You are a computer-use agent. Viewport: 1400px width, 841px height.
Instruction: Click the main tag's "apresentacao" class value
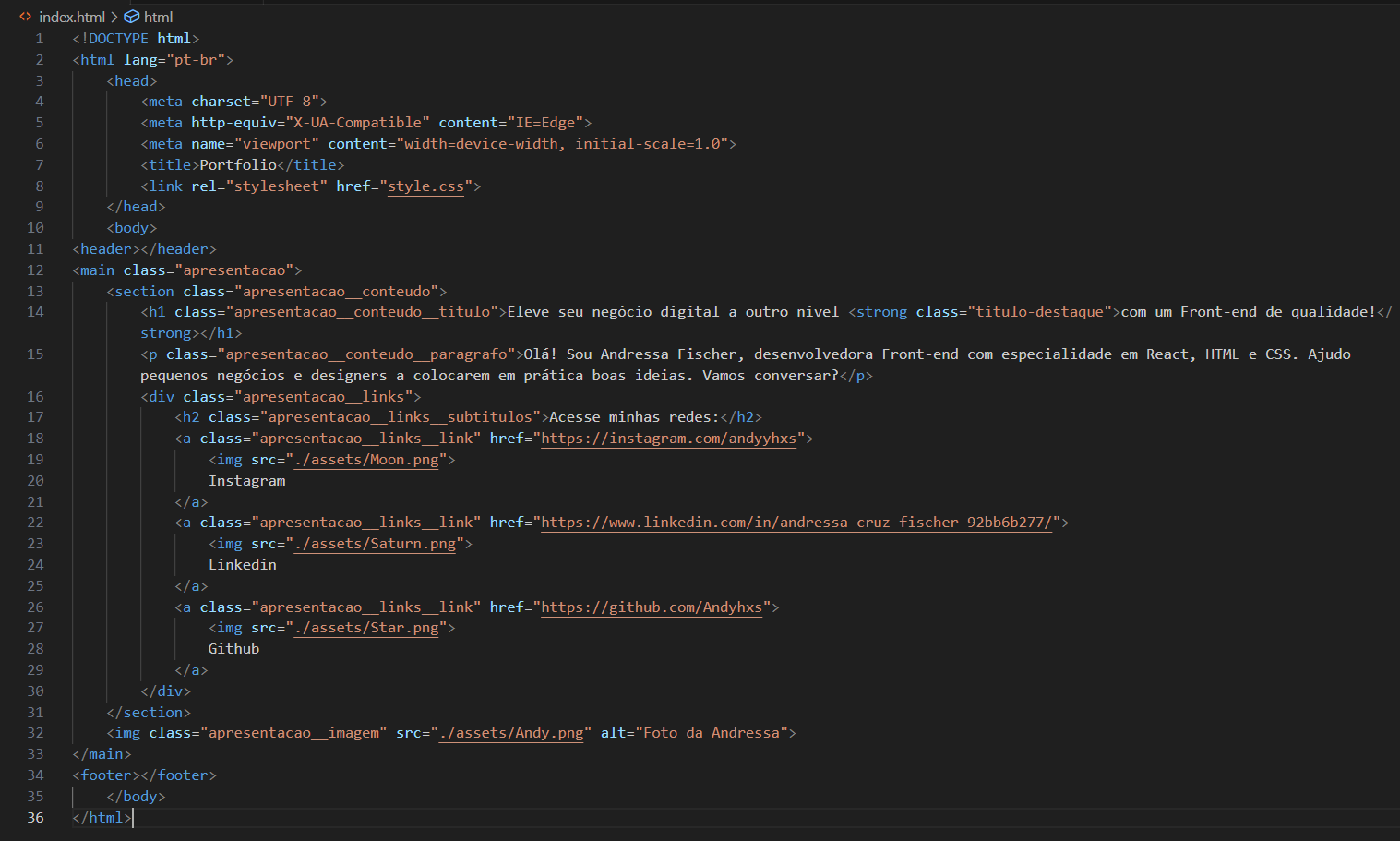[234, 270]
